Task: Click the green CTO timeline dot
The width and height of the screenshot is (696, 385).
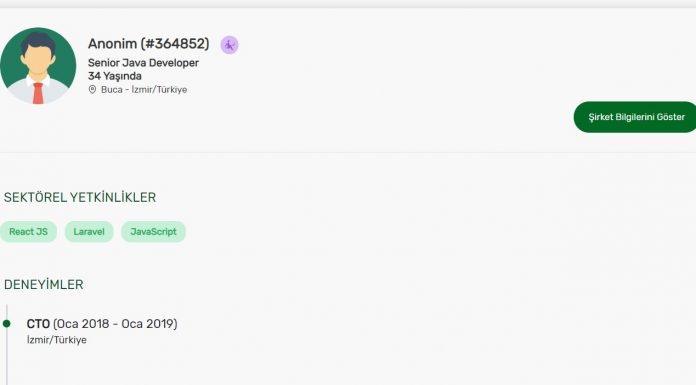Action: coord(6,323)
